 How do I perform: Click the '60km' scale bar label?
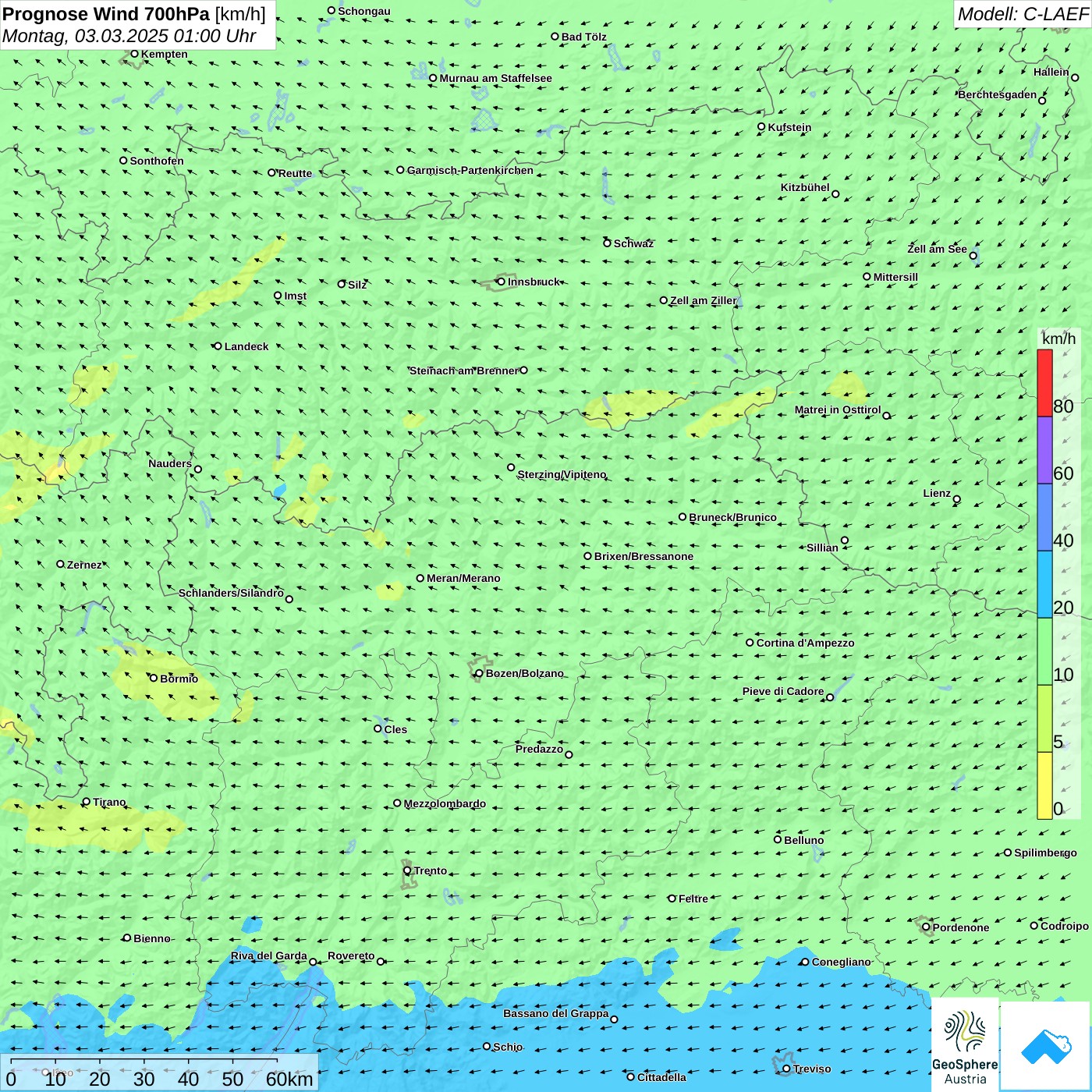[289, 1079]
